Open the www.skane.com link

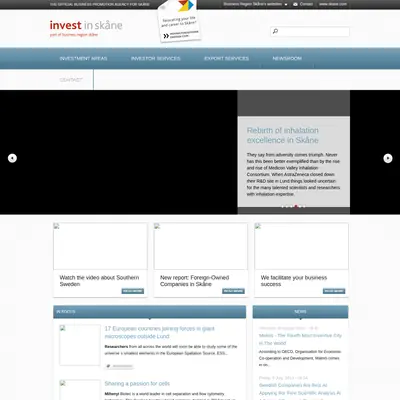coord(333,4)
